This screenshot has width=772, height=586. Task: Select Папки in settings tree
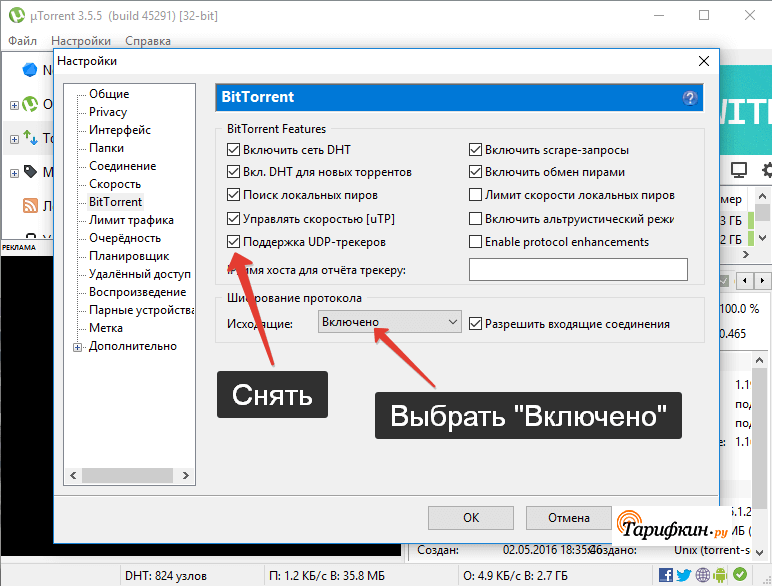[106, 148]
